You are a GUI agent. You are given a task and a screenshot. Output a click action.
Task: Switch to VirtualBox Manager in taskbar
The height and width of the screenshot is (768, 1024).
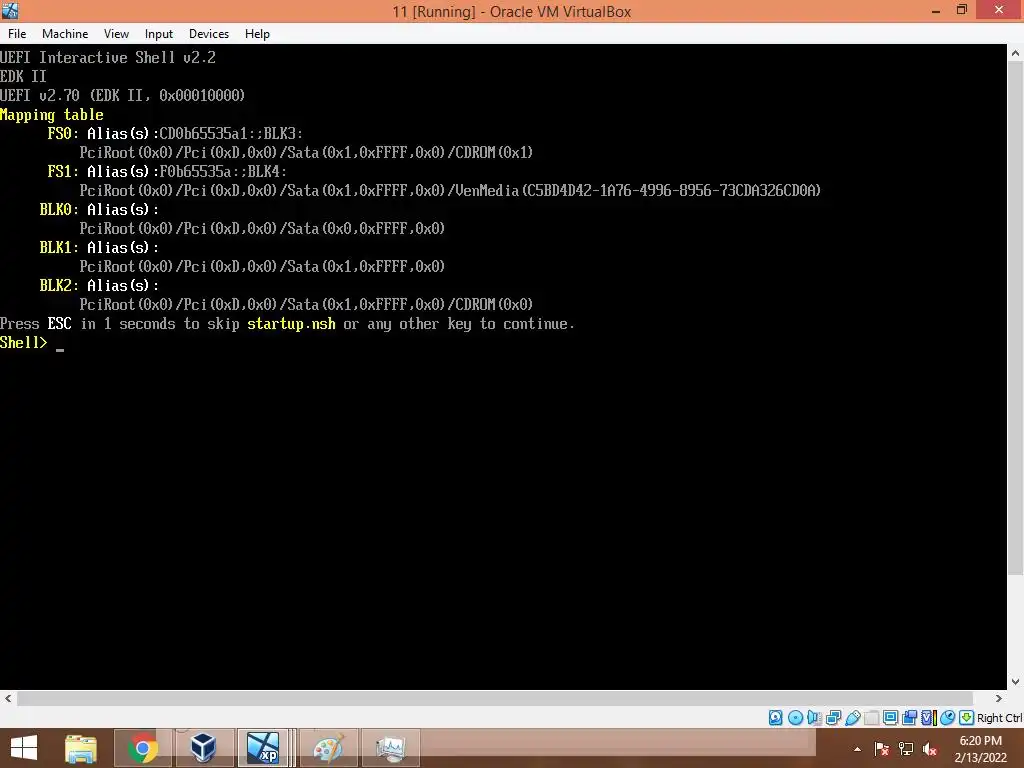coord(203,748)
